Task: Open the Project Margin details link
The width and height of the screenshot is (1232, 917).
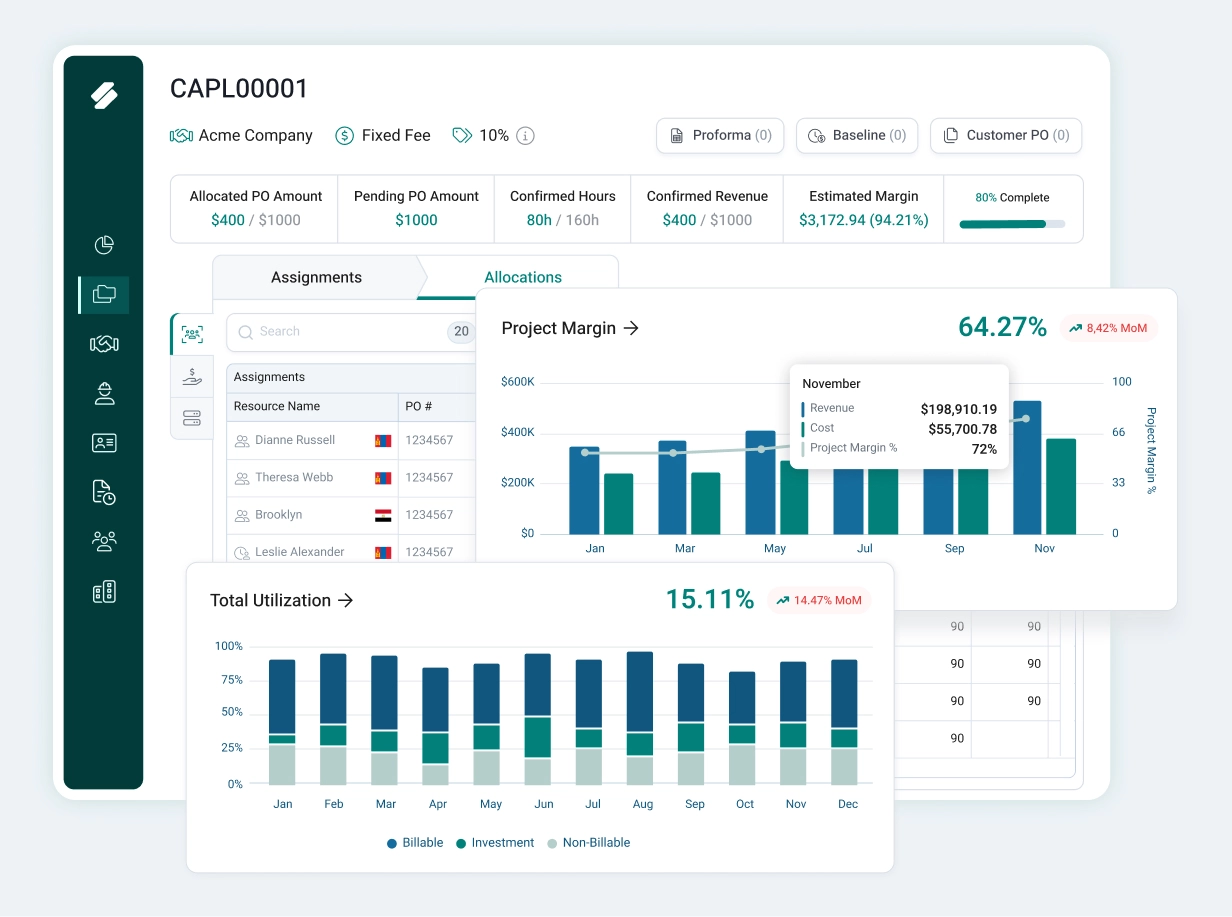Action: point(570,328)
